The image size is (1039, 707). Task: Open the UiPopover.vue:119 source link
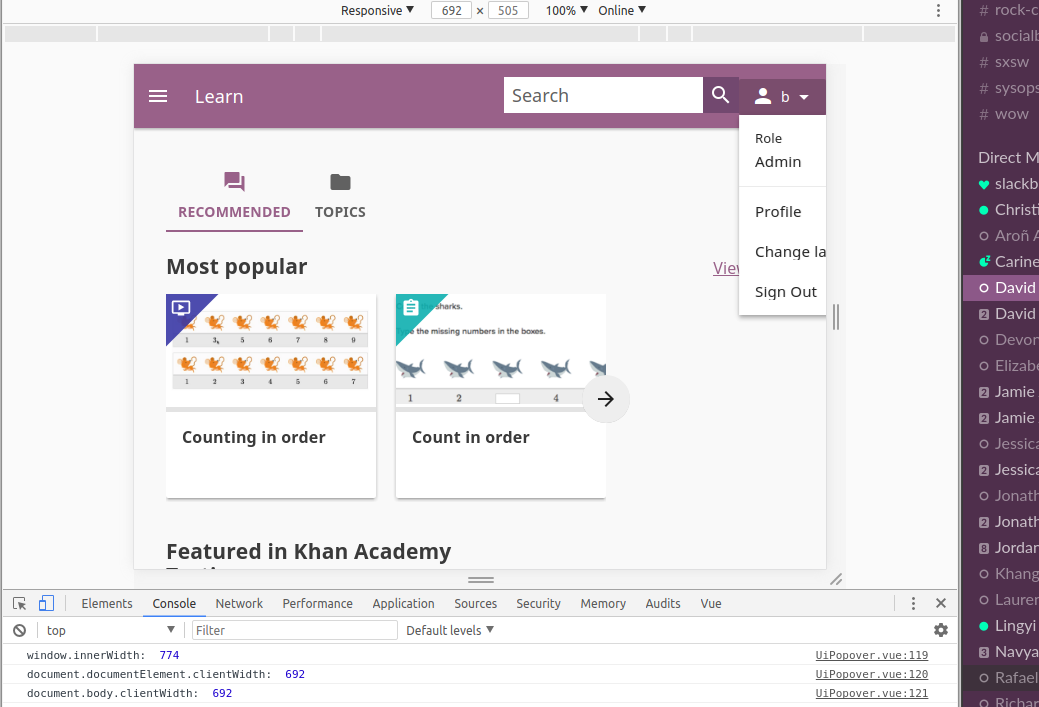point(871,655)
